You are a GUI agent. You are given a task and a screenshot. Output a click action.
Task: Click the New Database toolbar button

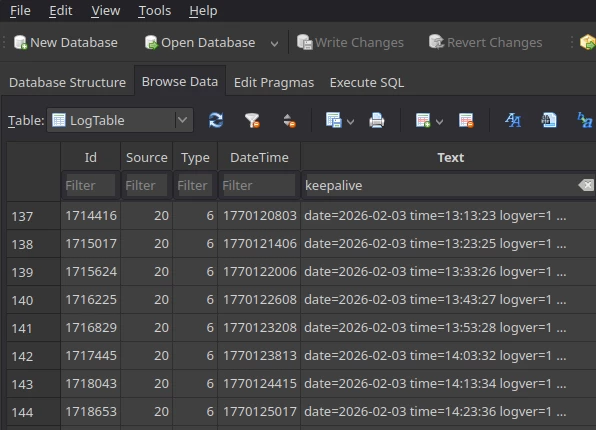[x=65, y=42]
